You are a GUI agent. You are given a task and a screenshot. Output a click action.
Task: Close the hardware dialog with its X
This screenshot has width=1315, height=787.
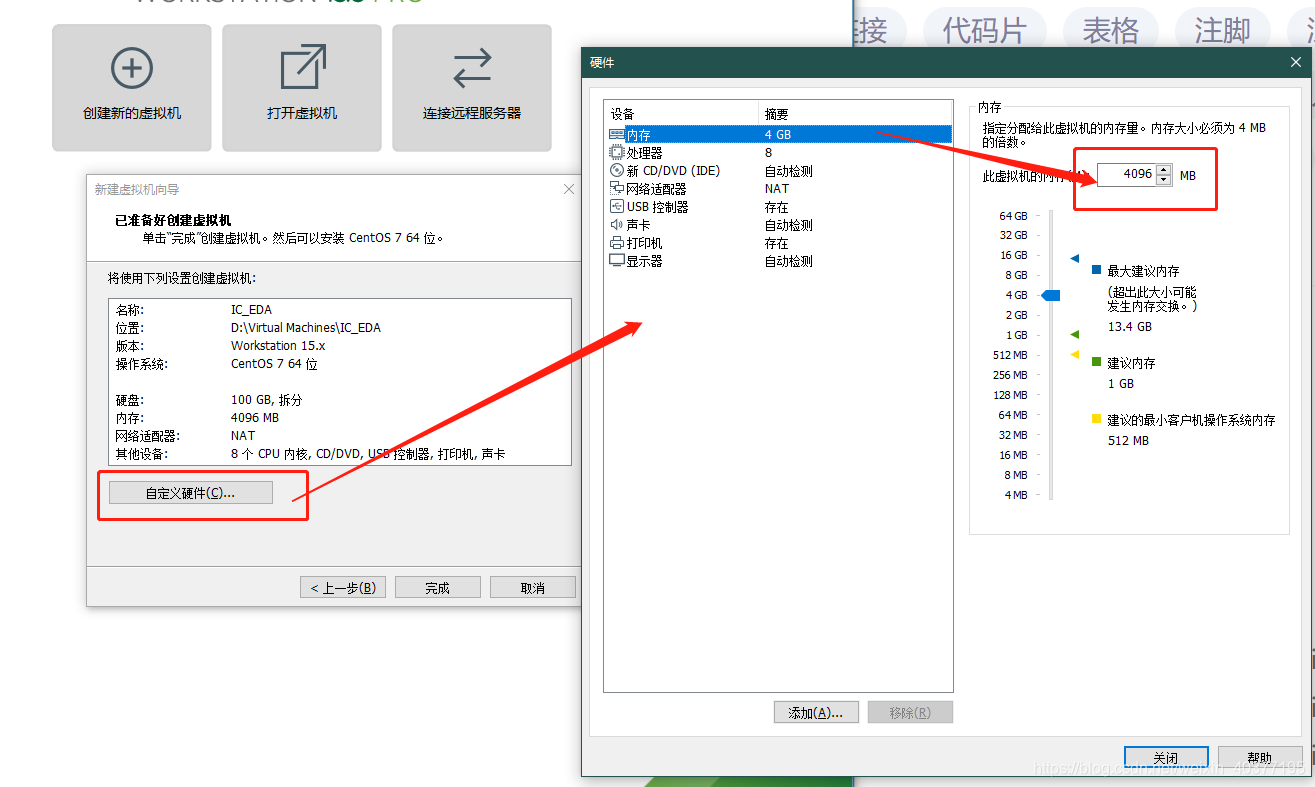coord(1296,62)
